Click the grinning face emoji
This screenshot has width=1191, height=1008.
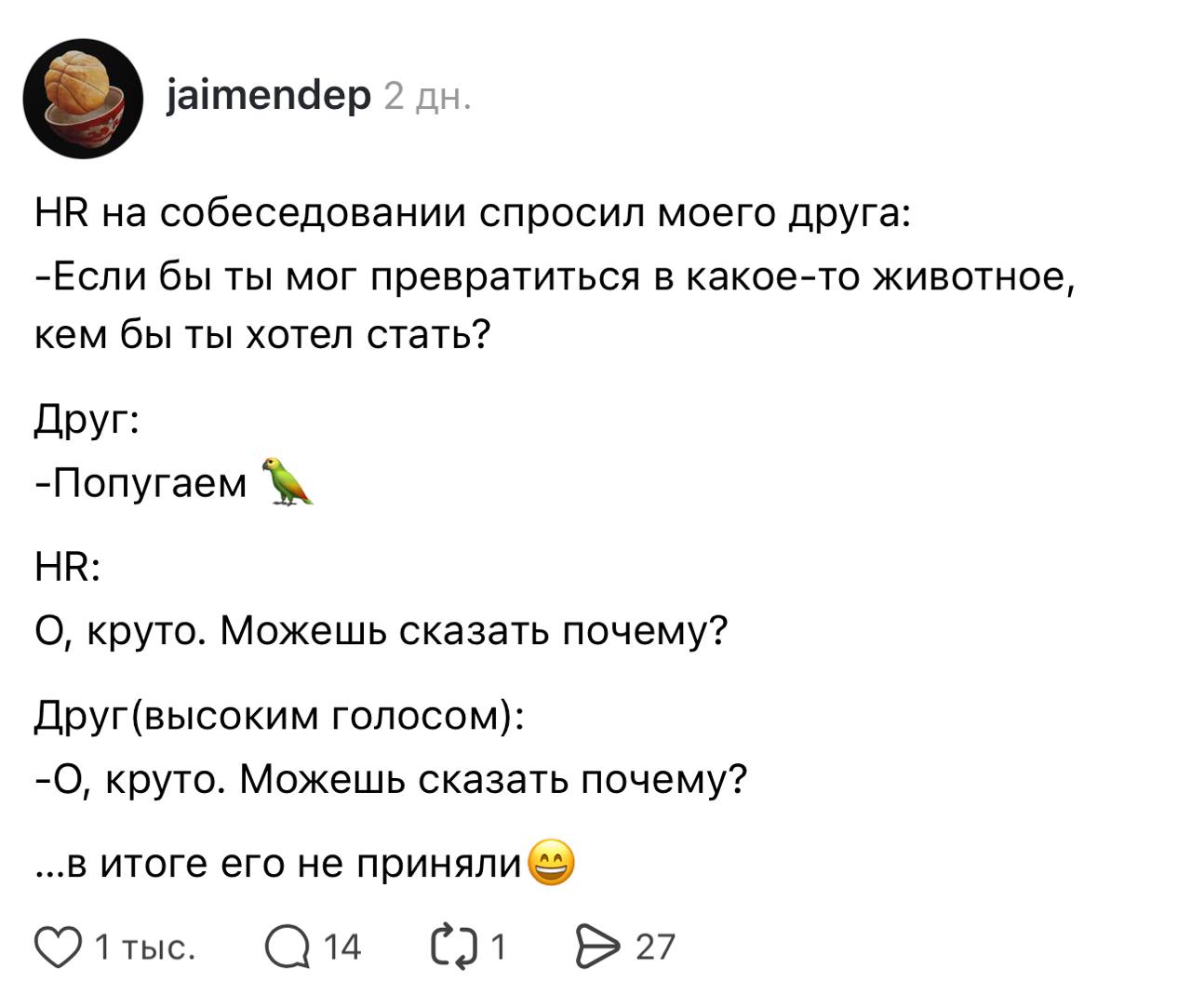tap(551, 864)
